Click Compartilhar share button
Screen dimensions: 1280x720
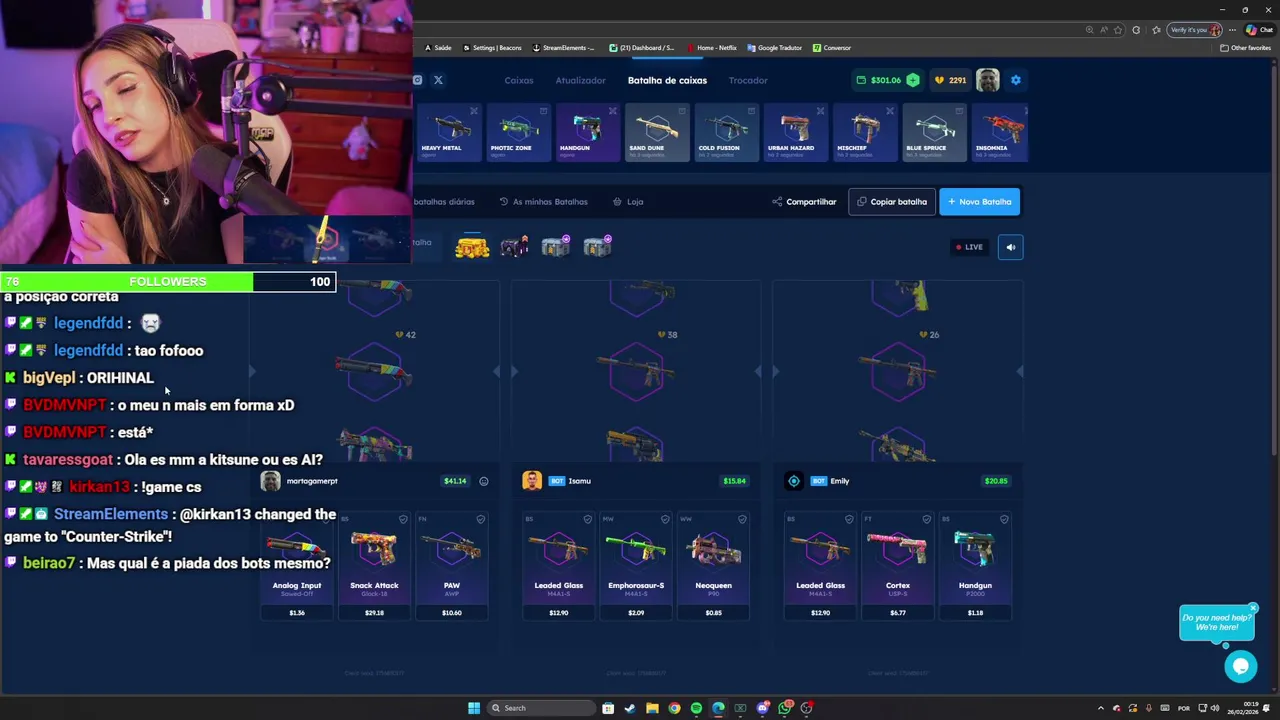coord(804,202)
